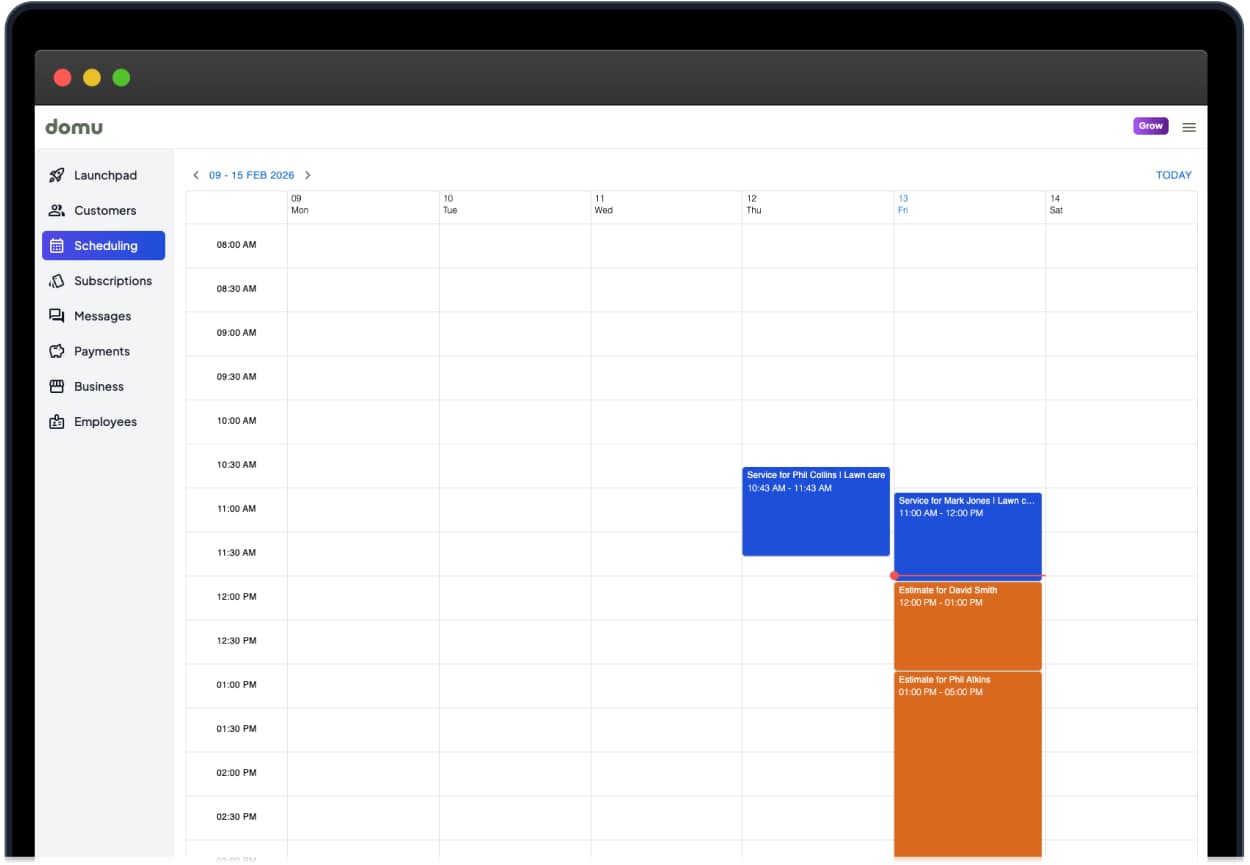The height and width of the screenshot is (865, 1250).
Task: Click the Subscriptions icon in sidebar
Action: pyautogui.click(x=57, y=281)
